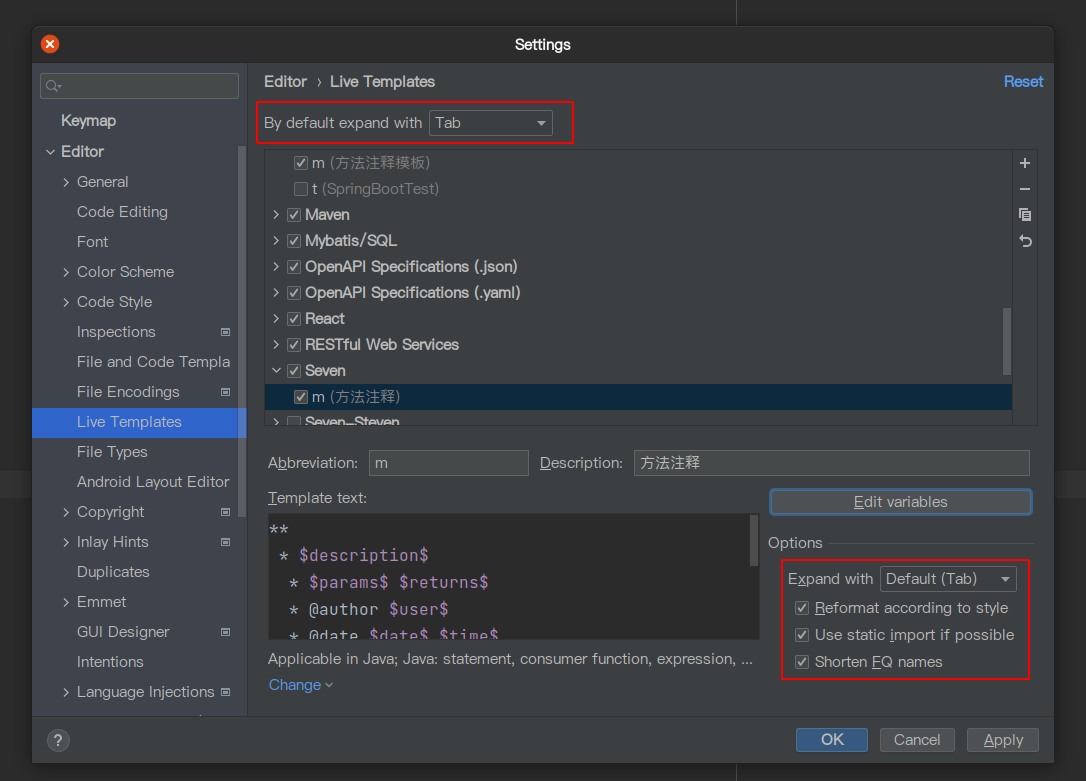This screenshot has height=781, width=1086.
Task: Toggle the Mybatis/SQL group checkbox
Action: click(x=294, y=241)
